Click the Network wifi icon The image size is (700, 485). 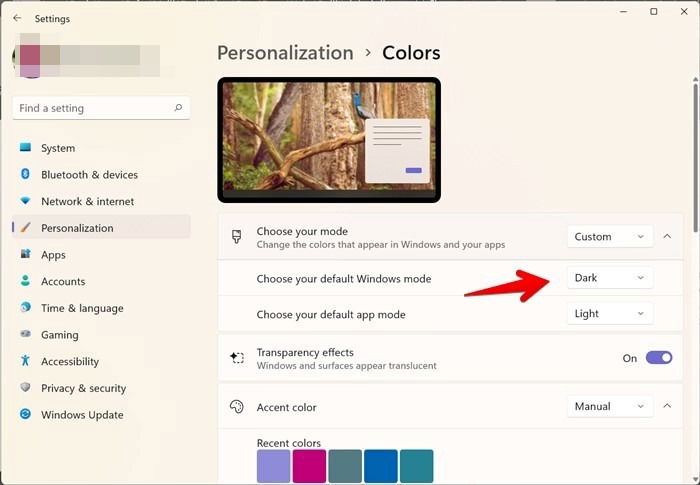coord(25,201)
